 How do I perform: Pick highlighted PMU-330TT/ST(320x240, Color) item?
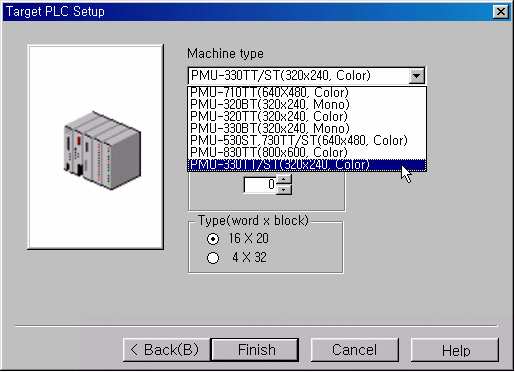[x=307, y=165]
